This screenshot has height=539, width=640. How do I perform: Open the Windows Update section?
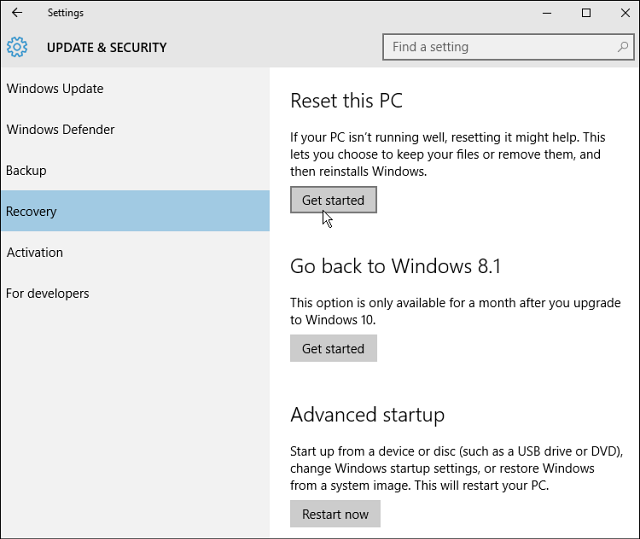tap(55, 89)
